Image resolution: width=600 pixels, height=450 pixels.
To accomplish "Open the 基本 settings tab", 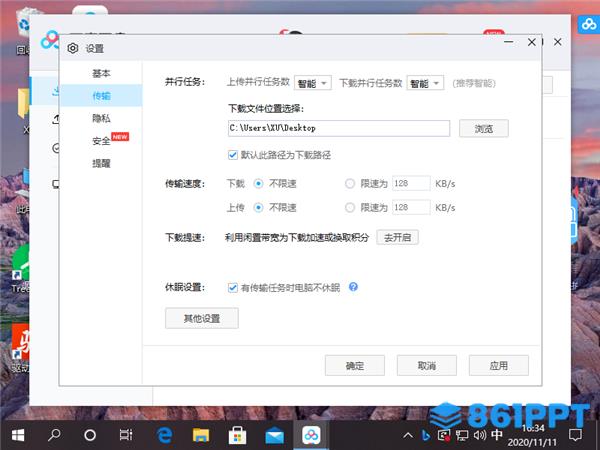I will point(101,73).
